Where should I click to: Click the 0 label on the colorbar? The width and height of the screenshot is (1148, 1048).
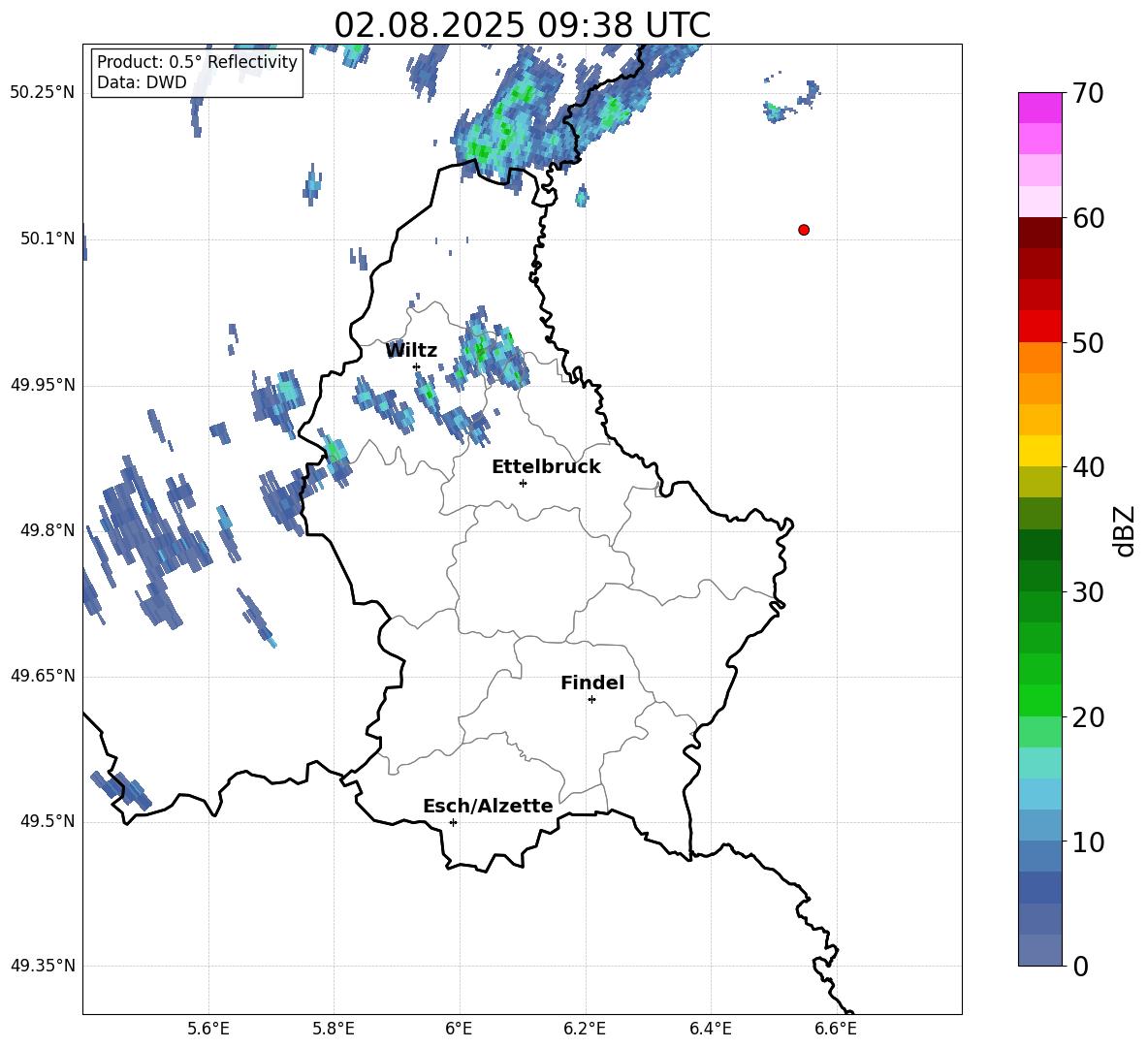[1080, 967]
